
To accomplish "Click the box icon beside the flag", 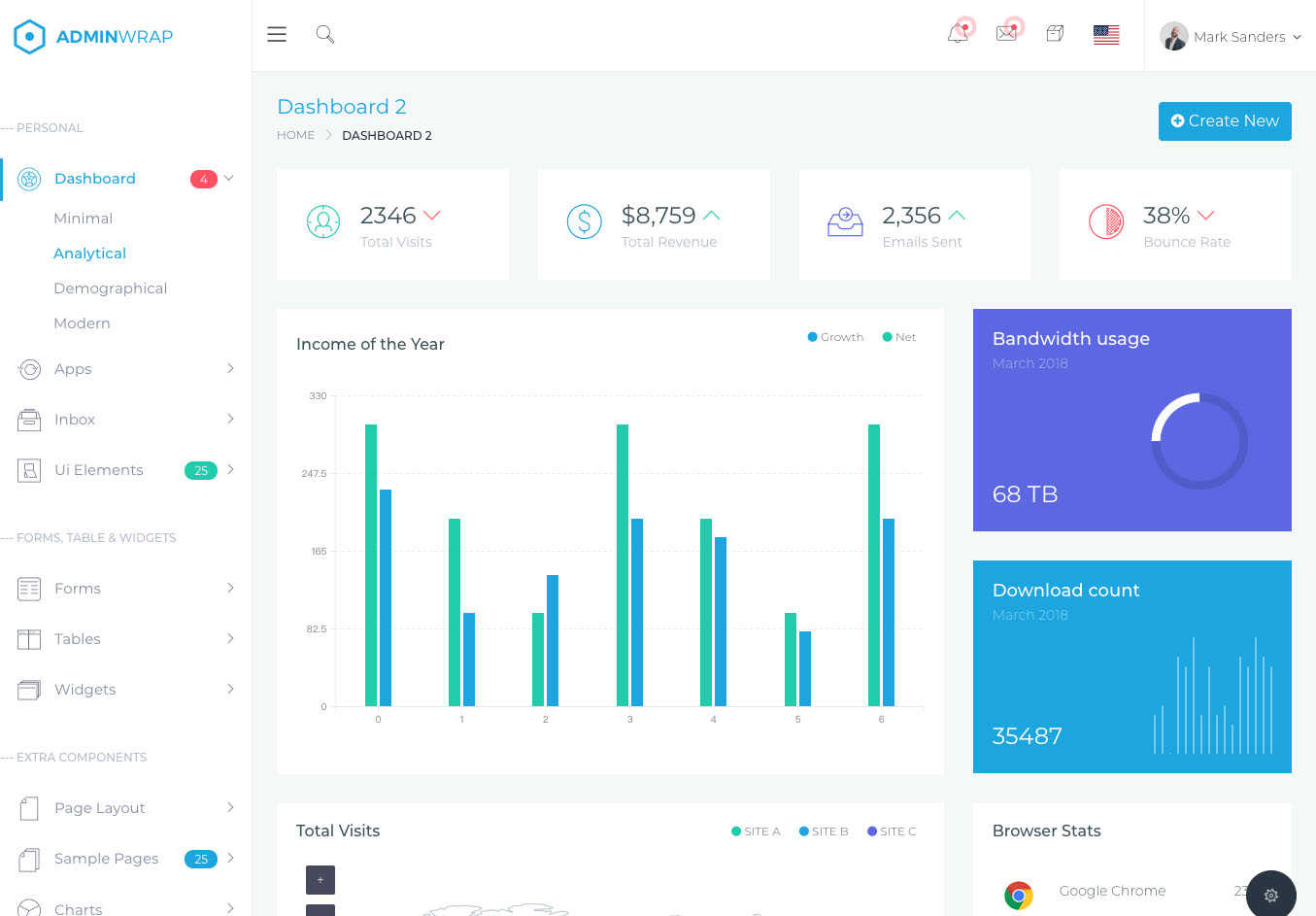I will 1055,34.
